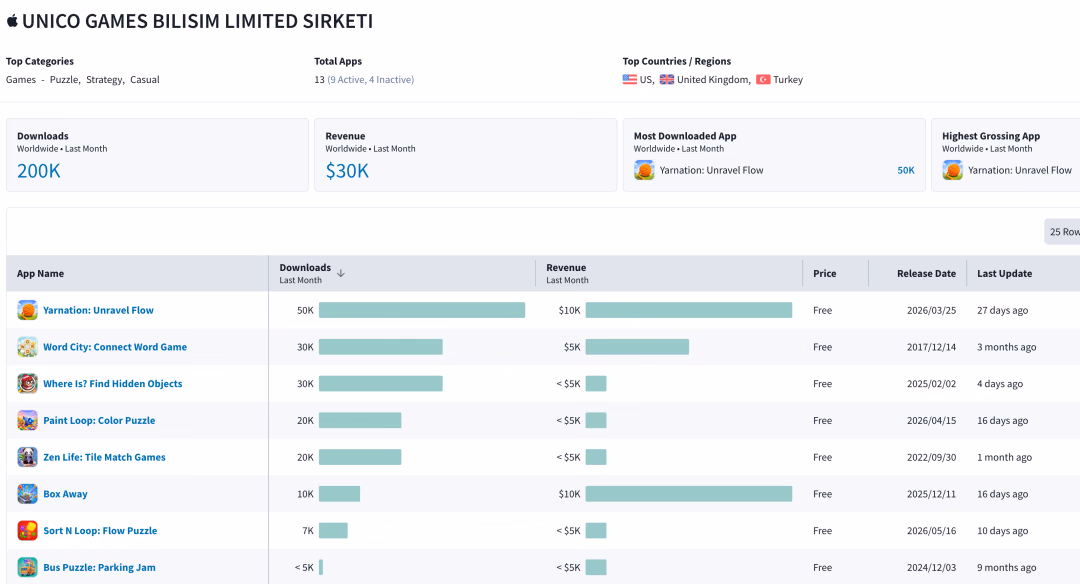Open the Where Is? Find Hidden Objects link
Image resolution: width=1080 pixels, height=584 pixels.
pyautogui.click(x=113, y=384)
